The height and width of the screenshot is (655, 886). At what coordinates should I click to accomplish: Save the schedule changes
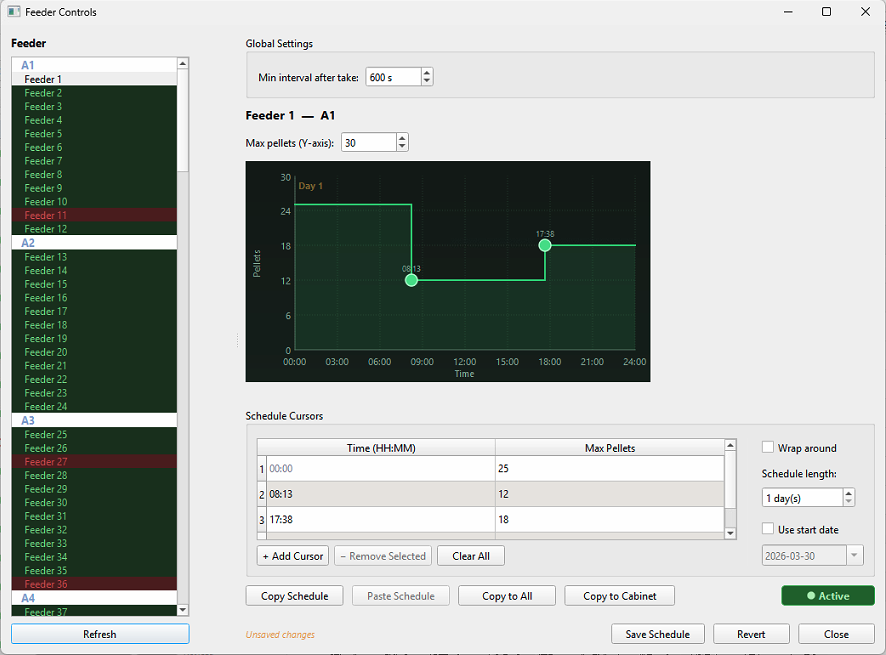(657, 633)
